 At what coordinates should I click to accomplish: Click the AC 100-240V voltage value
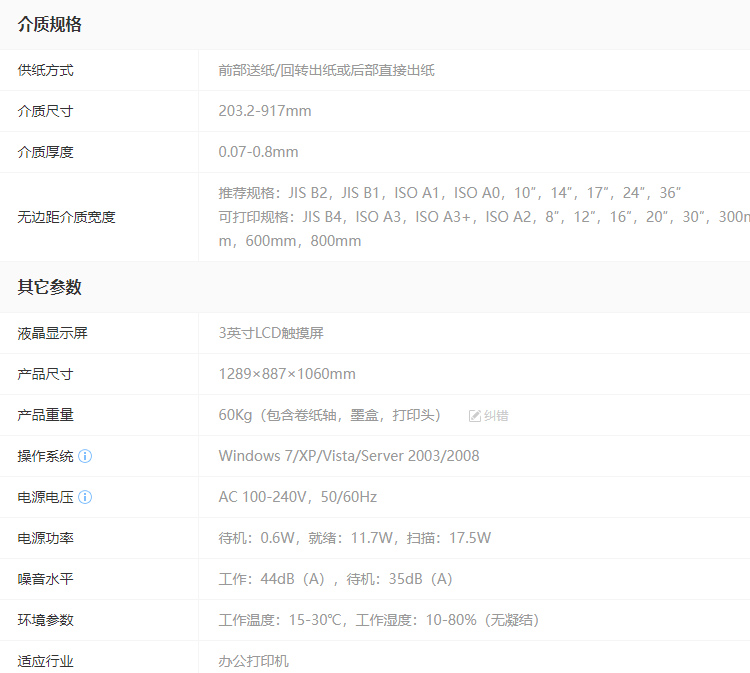(297, 497)
